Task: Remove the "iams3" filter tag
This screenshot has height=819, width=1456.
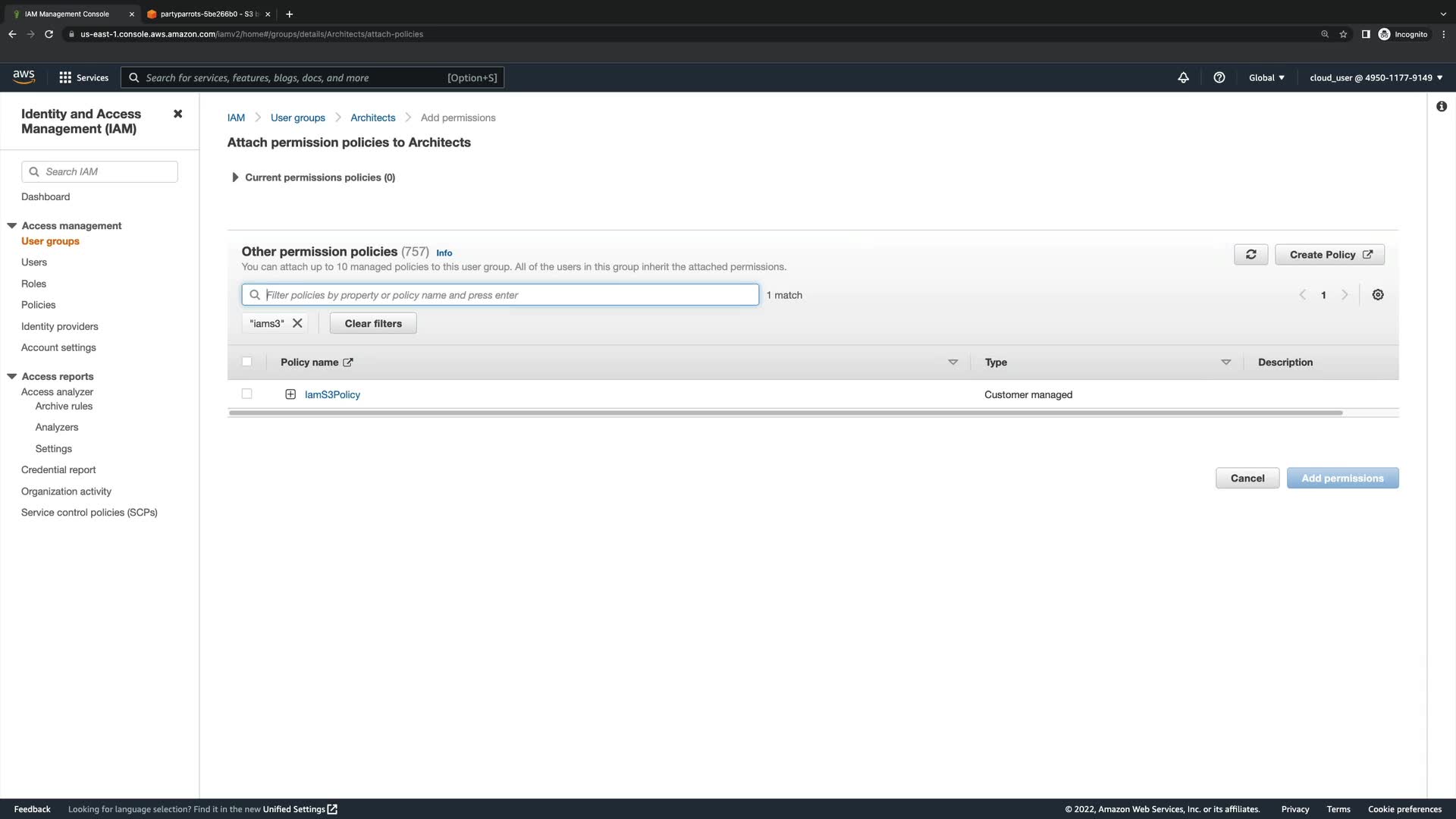Action: 297,323
